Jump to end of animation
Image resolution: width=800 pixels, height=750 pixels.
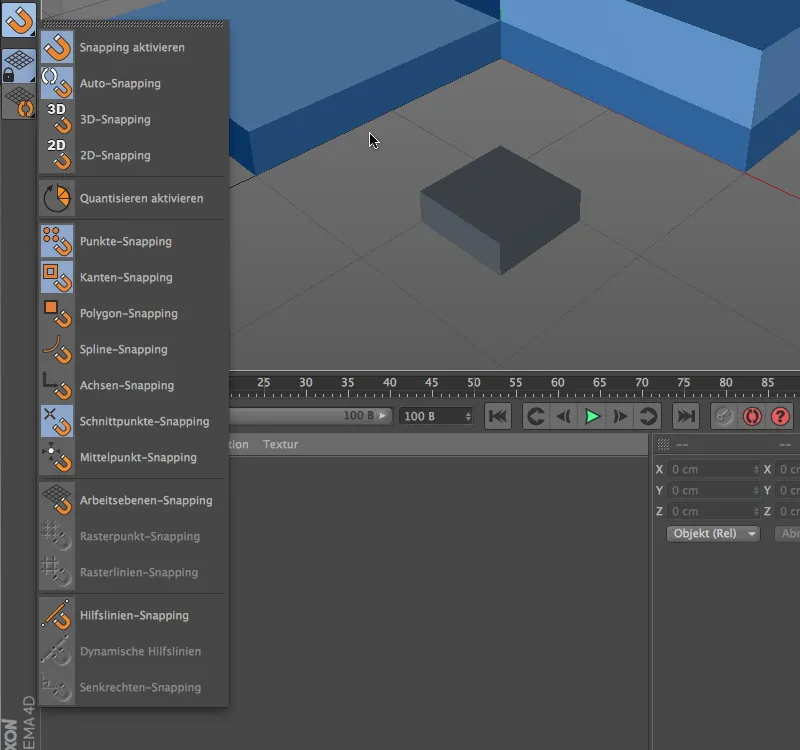[686, 416]
